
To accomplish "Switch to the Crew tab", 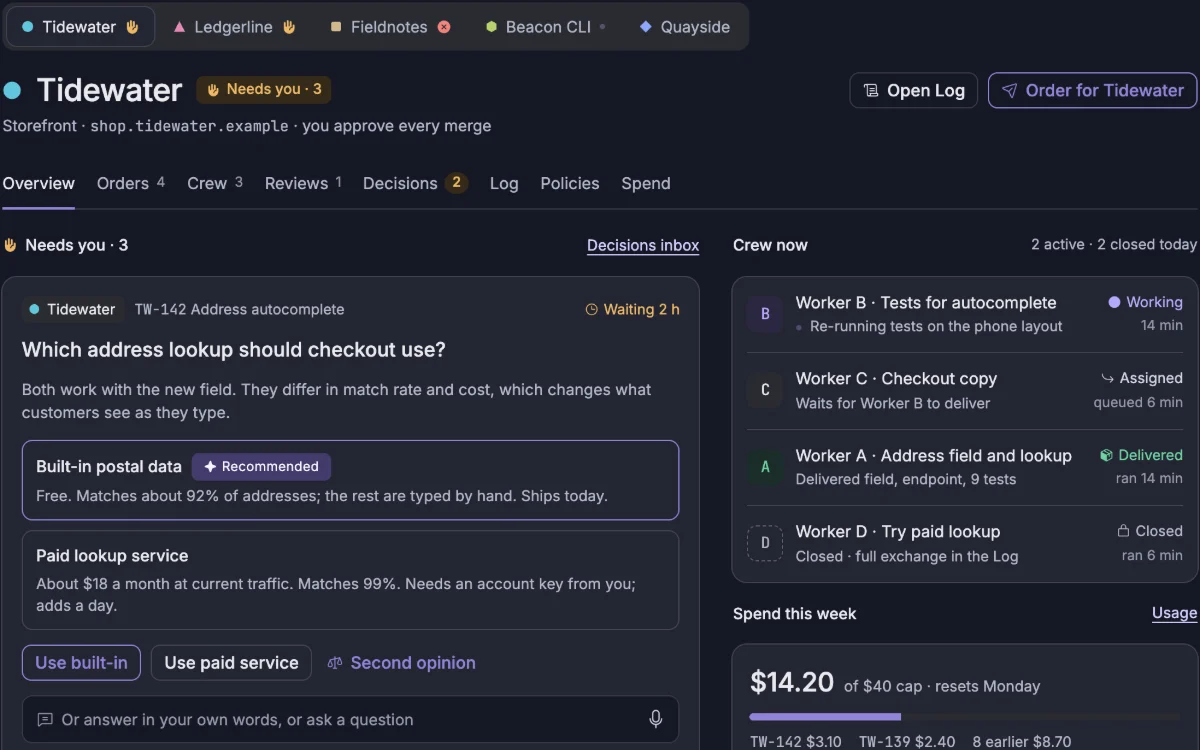I will click(215, 183).
